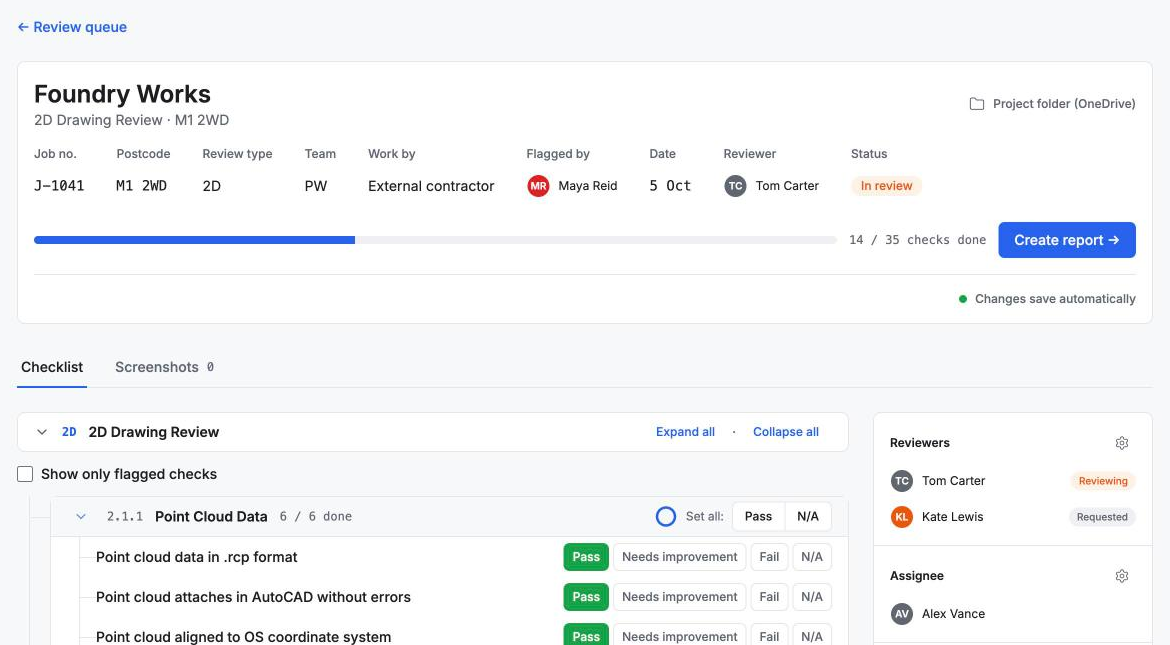Click Tom Carter's avatar in Reviewers panel
The width and height of the screenshot is (1170, 645).
[x=901, y=481]
